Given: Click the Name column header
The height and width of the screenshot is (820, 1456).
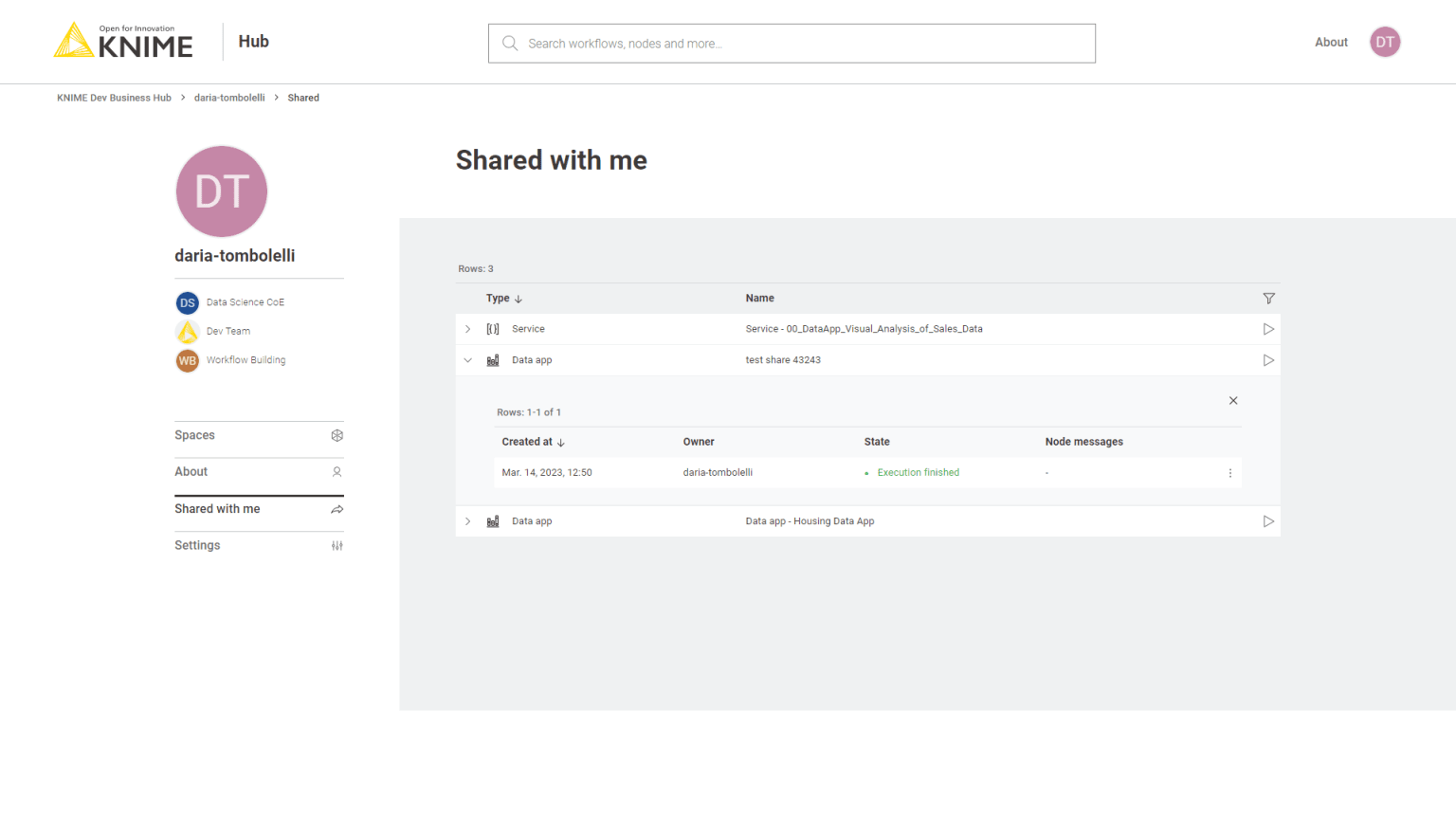Looking at the screenshot, I should tap(759, 299).
